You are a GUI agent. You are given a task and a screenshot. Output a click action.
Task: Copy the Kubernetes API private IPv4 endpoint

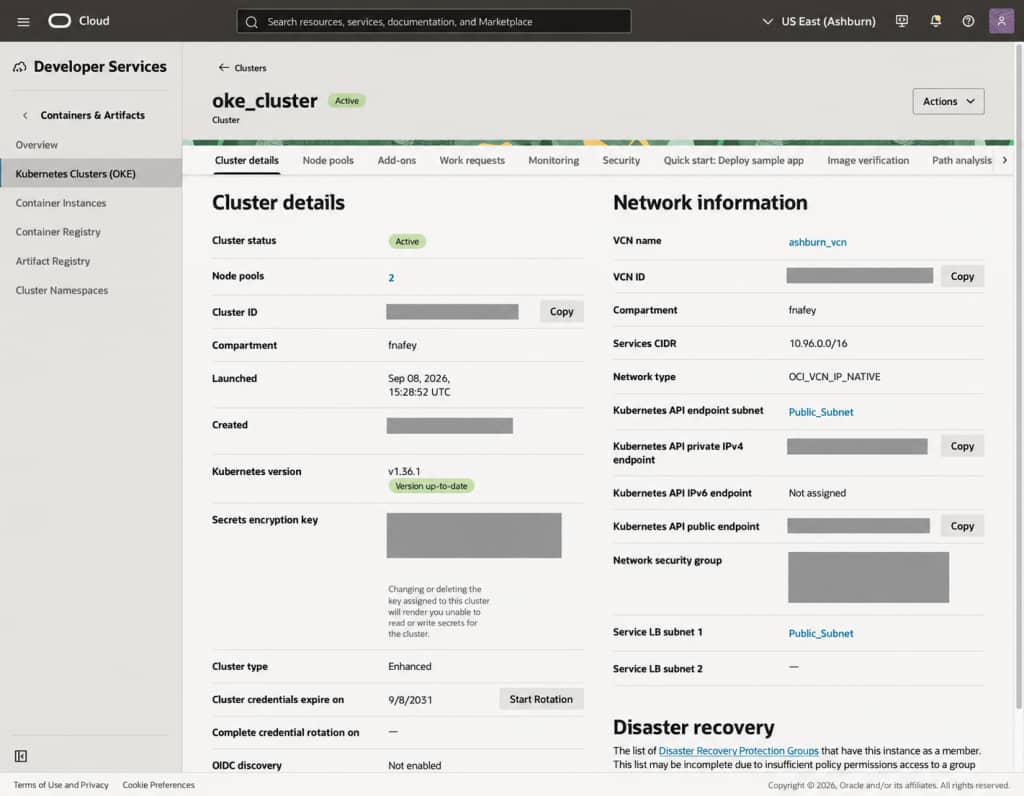[962, 446]
